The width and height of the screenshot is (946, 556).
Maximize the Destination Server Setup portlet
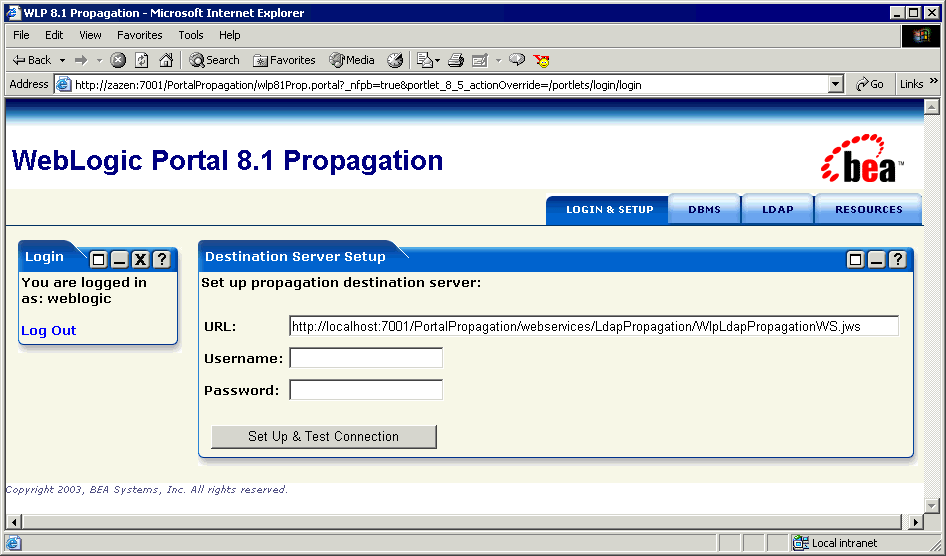pyautogui.click(x=856, y=259)
